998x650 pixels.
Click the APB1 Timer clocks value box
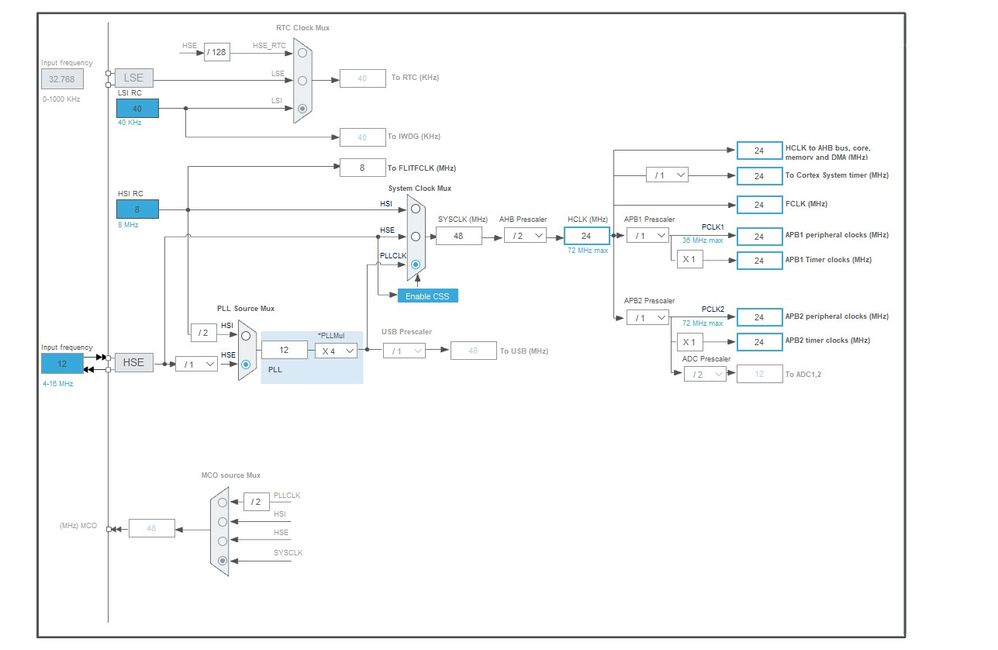coord(759,260)
